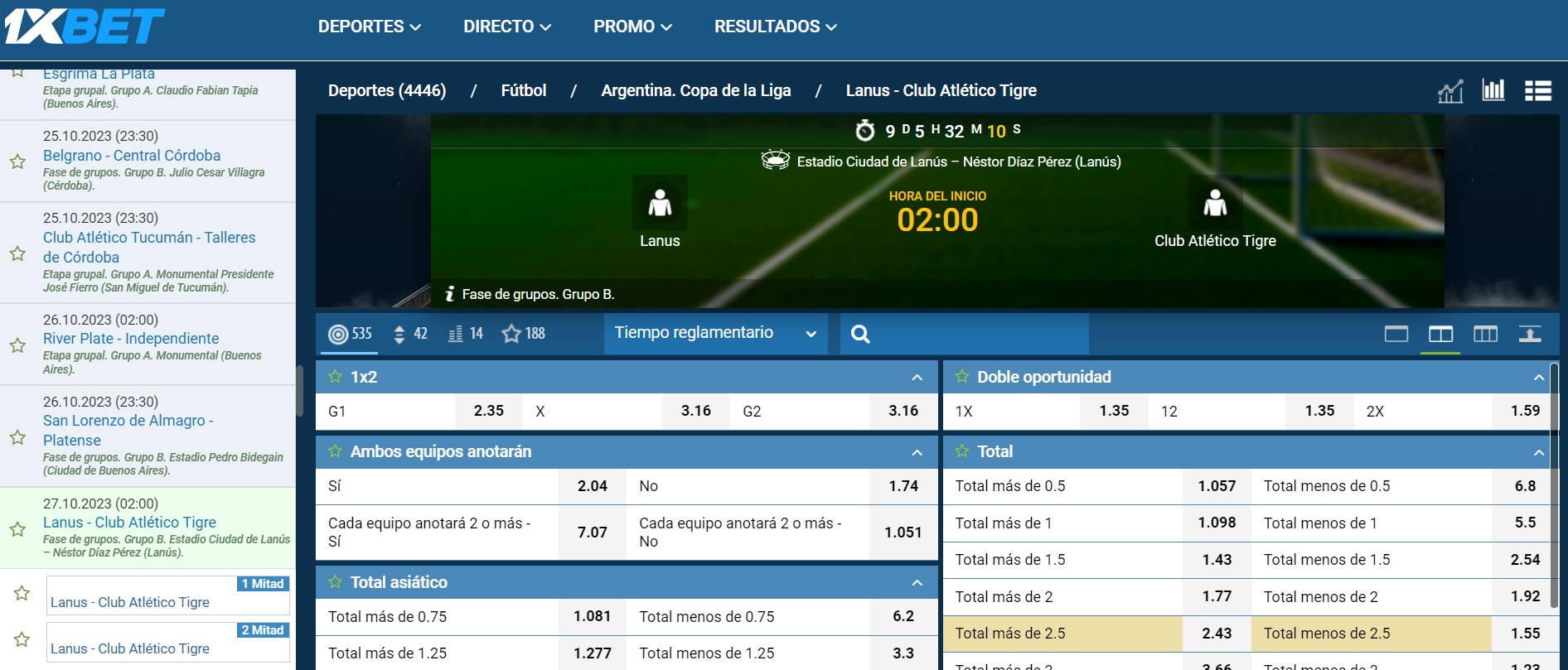Favorite the Lanus - Club Atlético Tigre match
1568x670 pixels.
point(17,528)
